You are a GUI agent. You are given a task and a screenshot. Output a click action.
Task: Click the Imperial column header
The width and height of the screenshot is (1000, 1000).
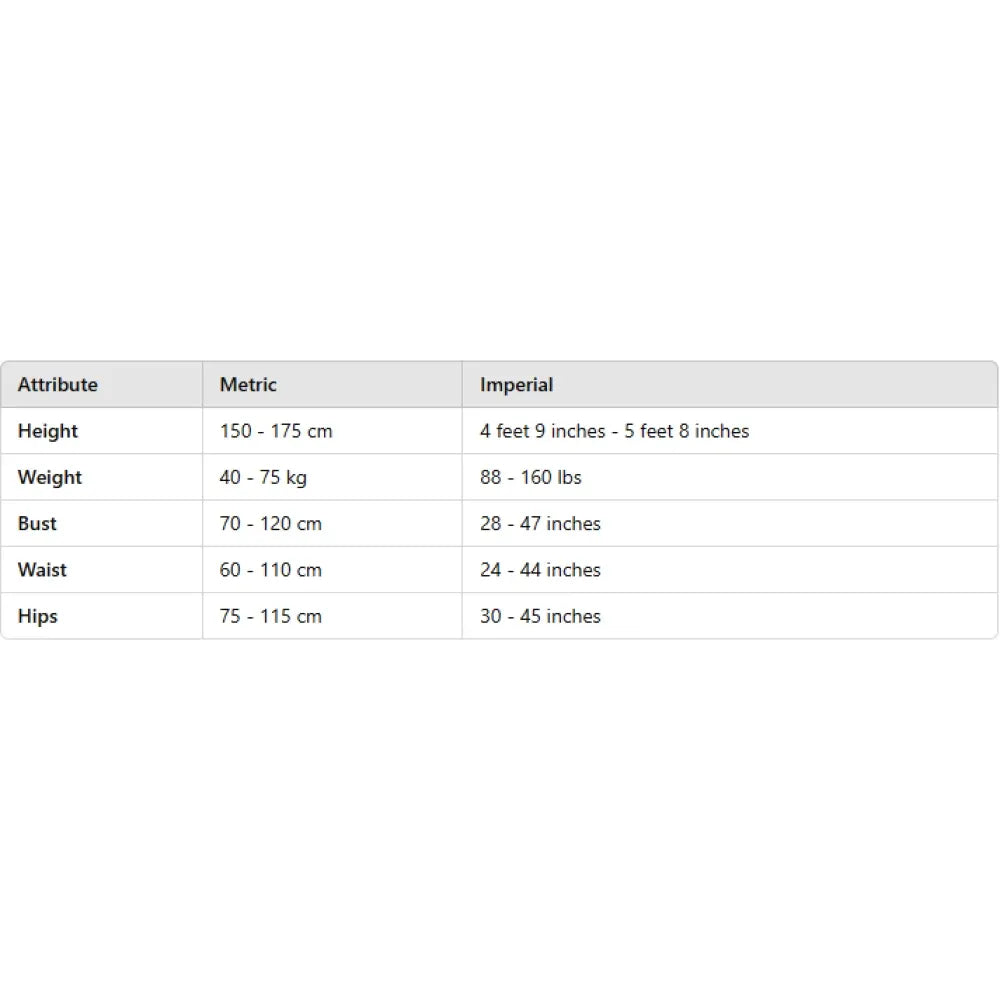coord(516,385)
